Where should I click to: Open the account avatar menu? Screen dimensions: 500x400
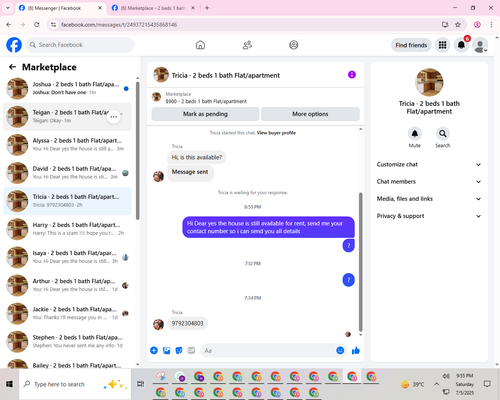[480, 45]
